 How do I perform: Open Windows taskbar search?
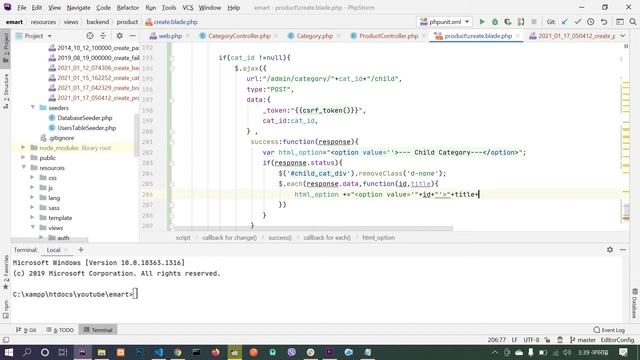pyautogui.click(x=27, y=352)
